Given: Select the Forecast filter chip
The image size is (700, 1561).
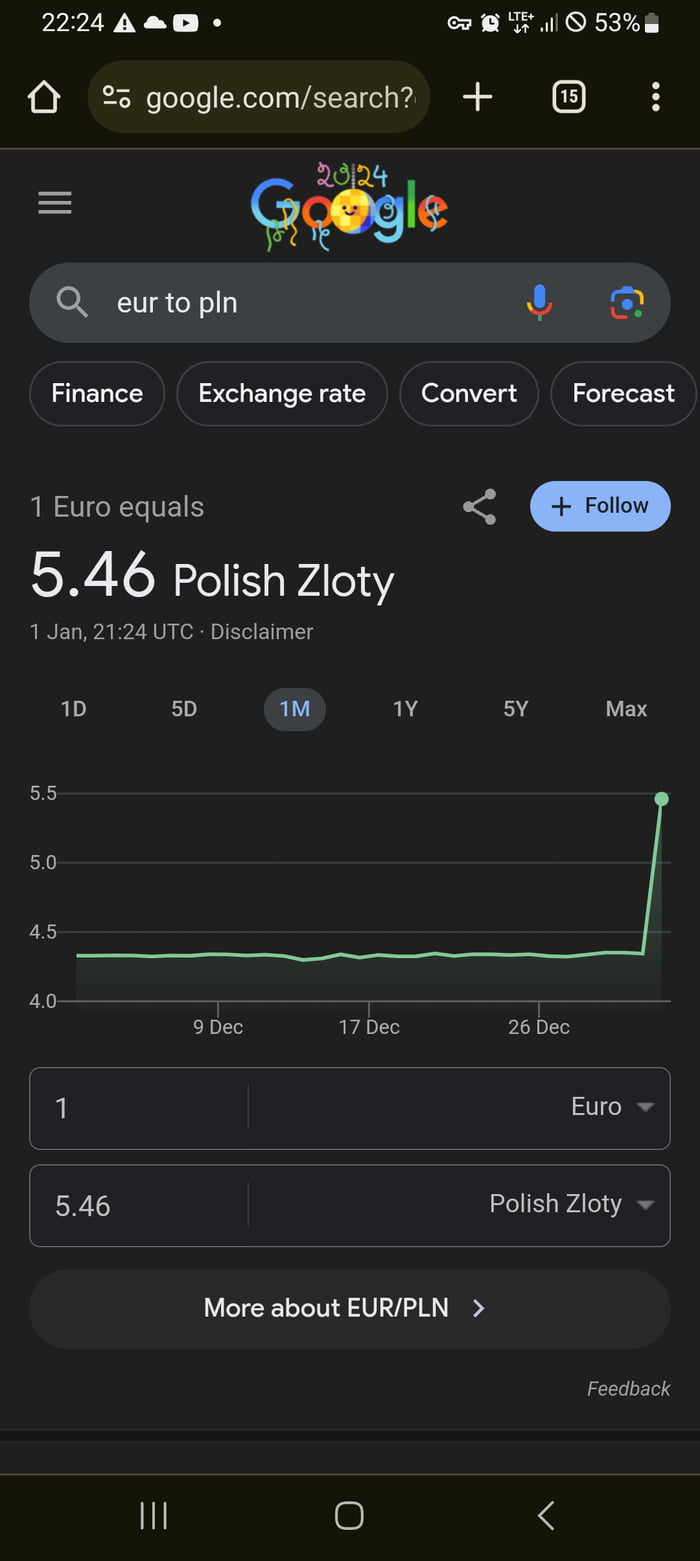Looking at the screenshot, I should [623, 393].
